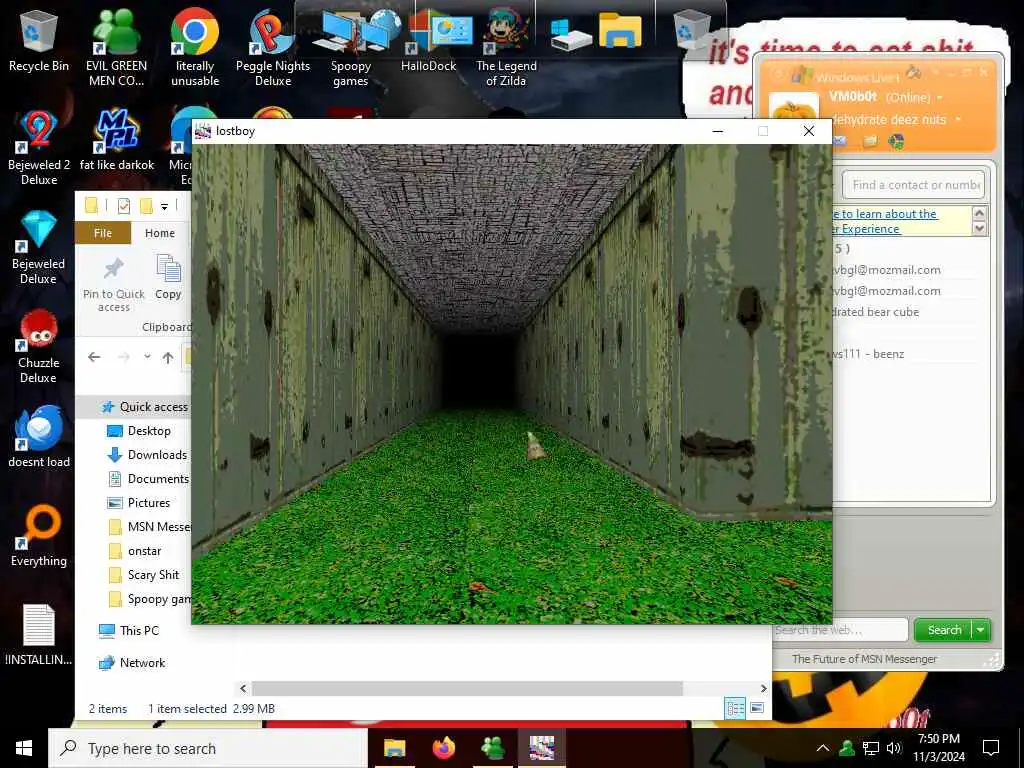
Task: Open personal message dropdown arrow in Messenger
Action: (958, 120)
